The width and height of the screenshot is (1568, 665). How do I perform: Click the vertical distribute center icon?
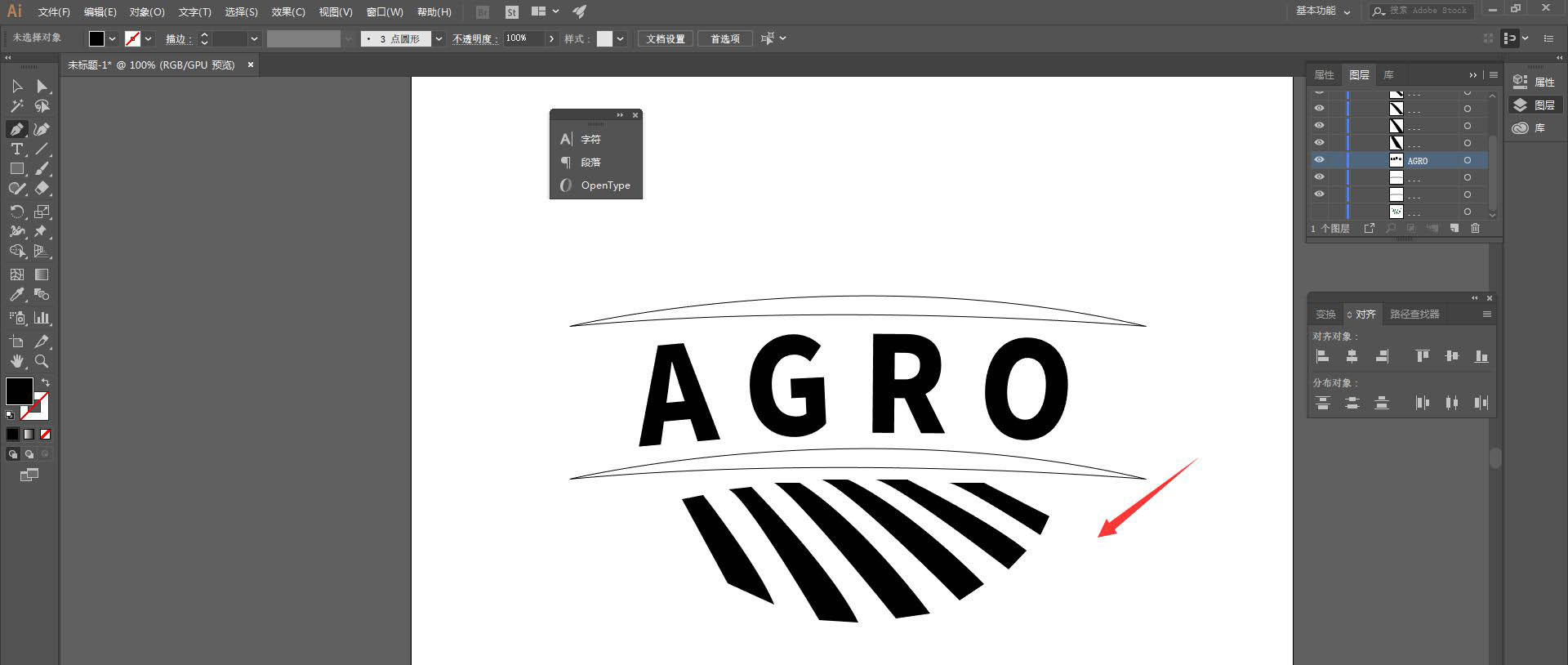pyautogui.click(x=1352, y=403)
